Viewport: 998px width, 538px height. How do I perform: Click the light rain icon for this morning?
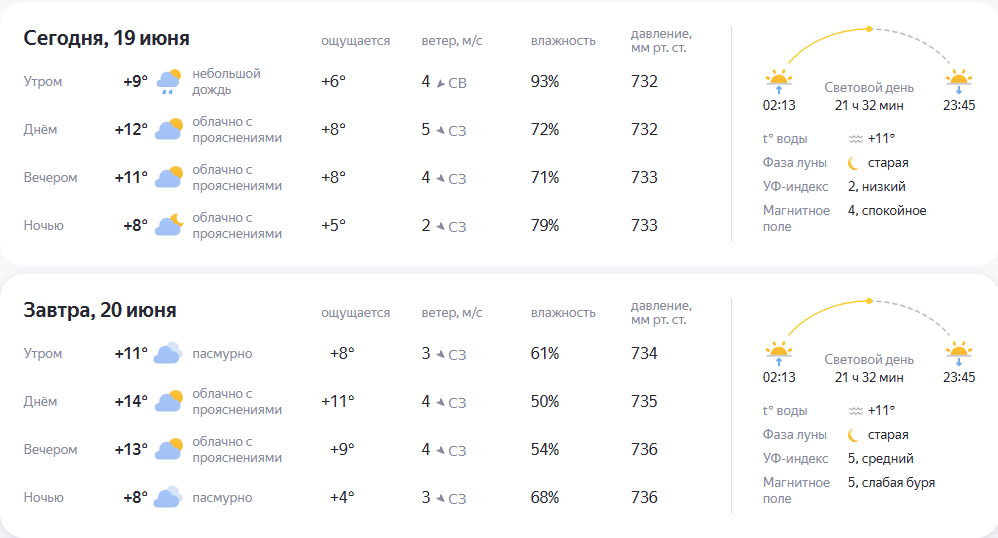[x=169, y=81]
